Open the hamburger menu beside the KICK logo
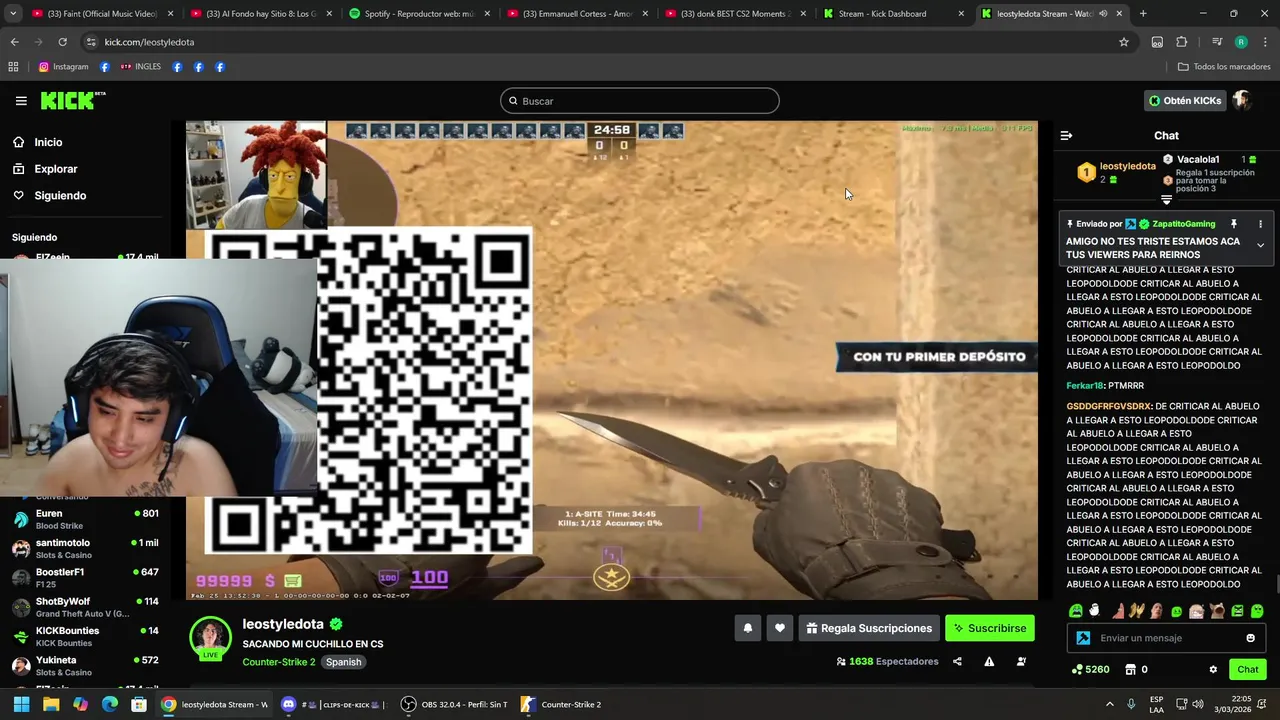The height and width of the screenshot is (720, 1280). point(21,101)
